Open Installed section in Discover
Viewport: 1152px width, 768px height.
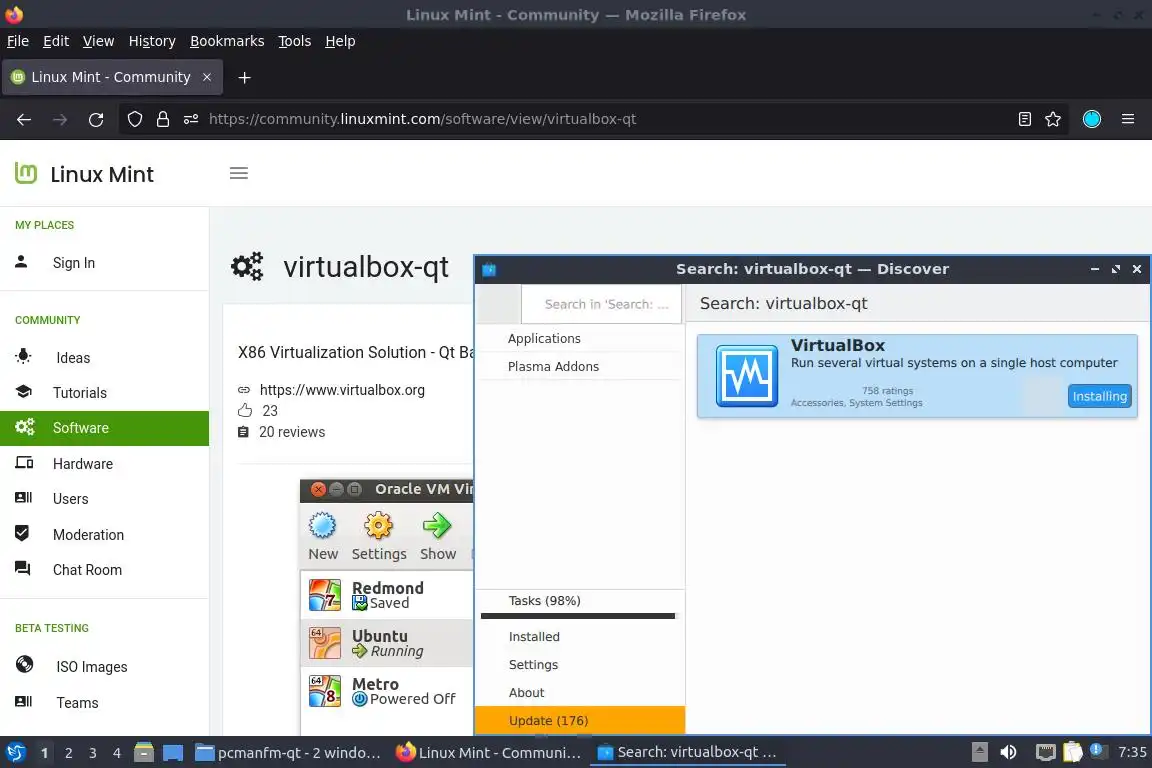pyautogui.click(x=579, y=636)
